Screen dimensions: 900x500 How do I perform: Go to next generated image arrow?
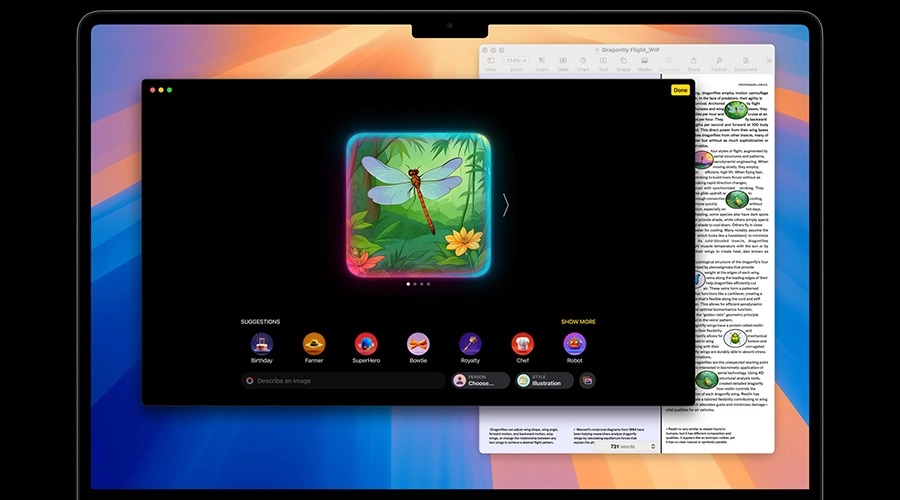[505, 205]
